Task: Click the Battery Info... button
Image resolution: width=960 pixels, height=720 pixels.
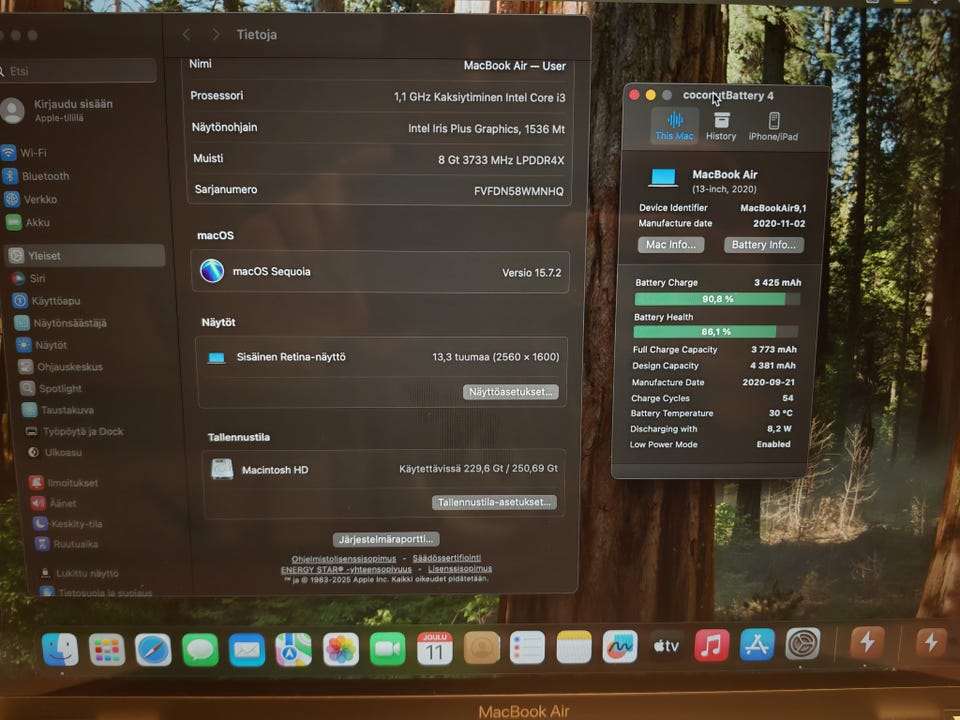Action: [764, 244]
